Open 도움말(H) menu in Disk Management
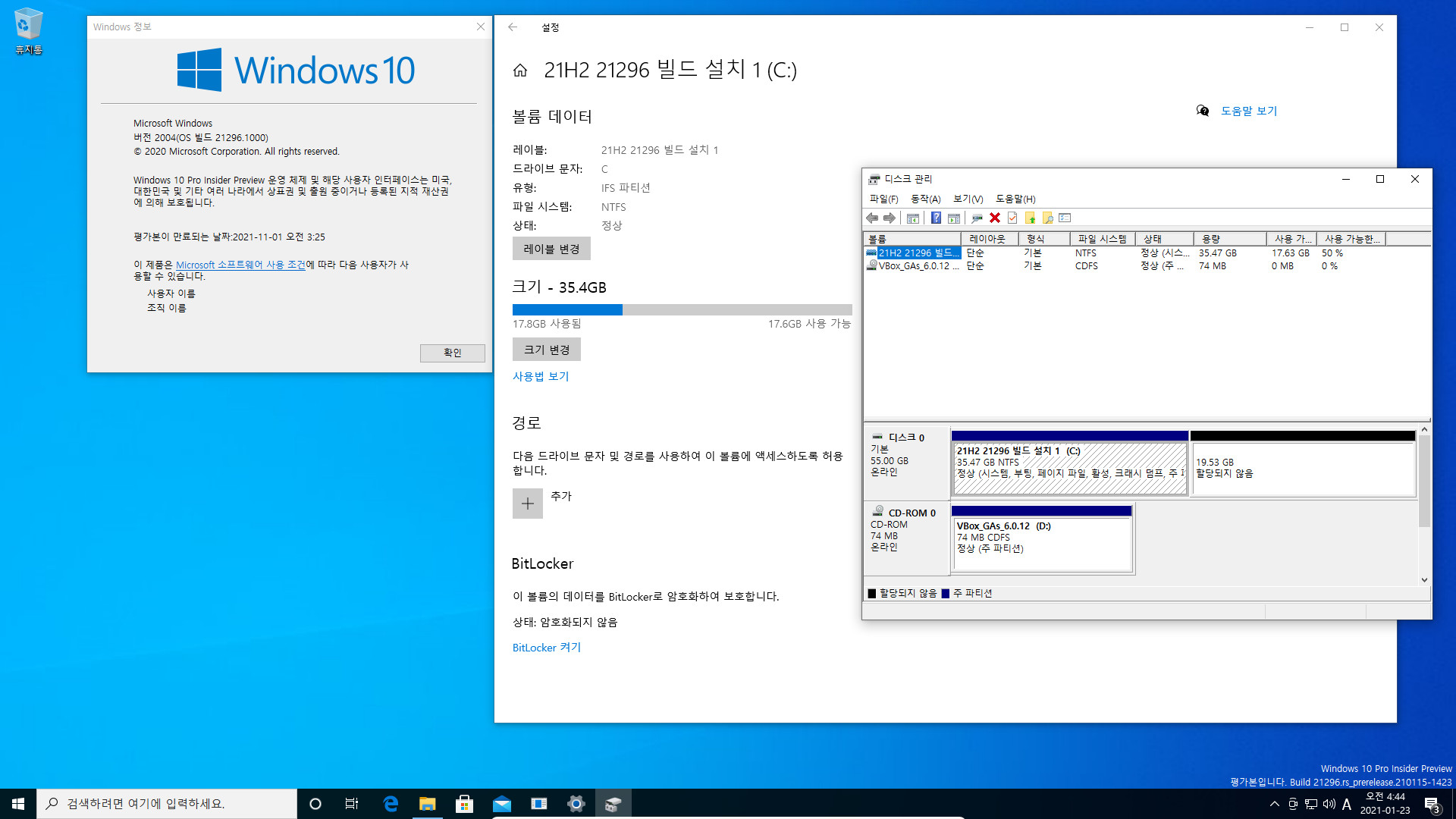This screenshot has width=1456, height=819. 1015,199
